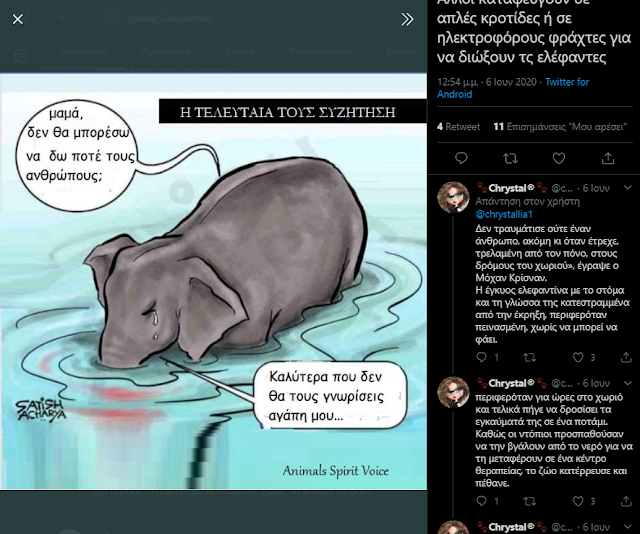Open Chrystal name on first reply
640x534 pixels.
(x=511, y=188)
